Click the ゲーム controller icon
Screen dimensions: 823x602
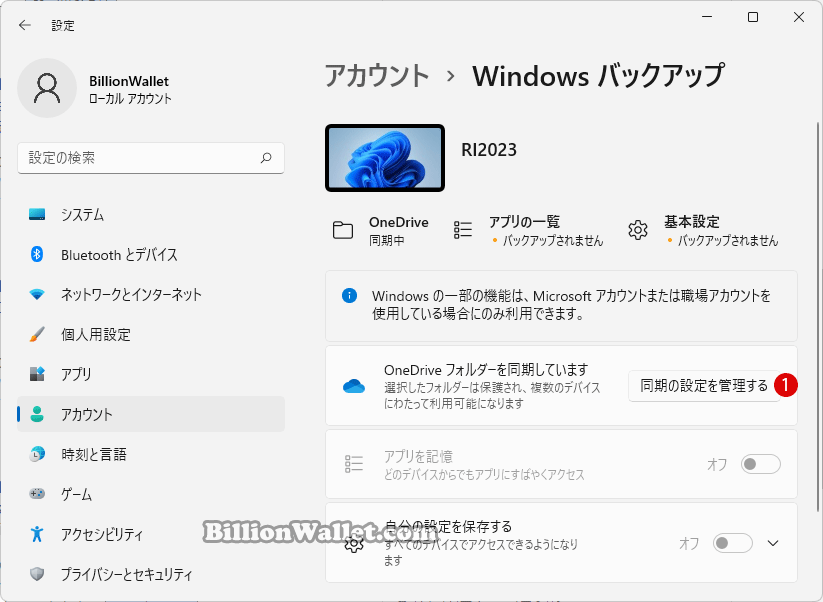[x=37, y=494]
